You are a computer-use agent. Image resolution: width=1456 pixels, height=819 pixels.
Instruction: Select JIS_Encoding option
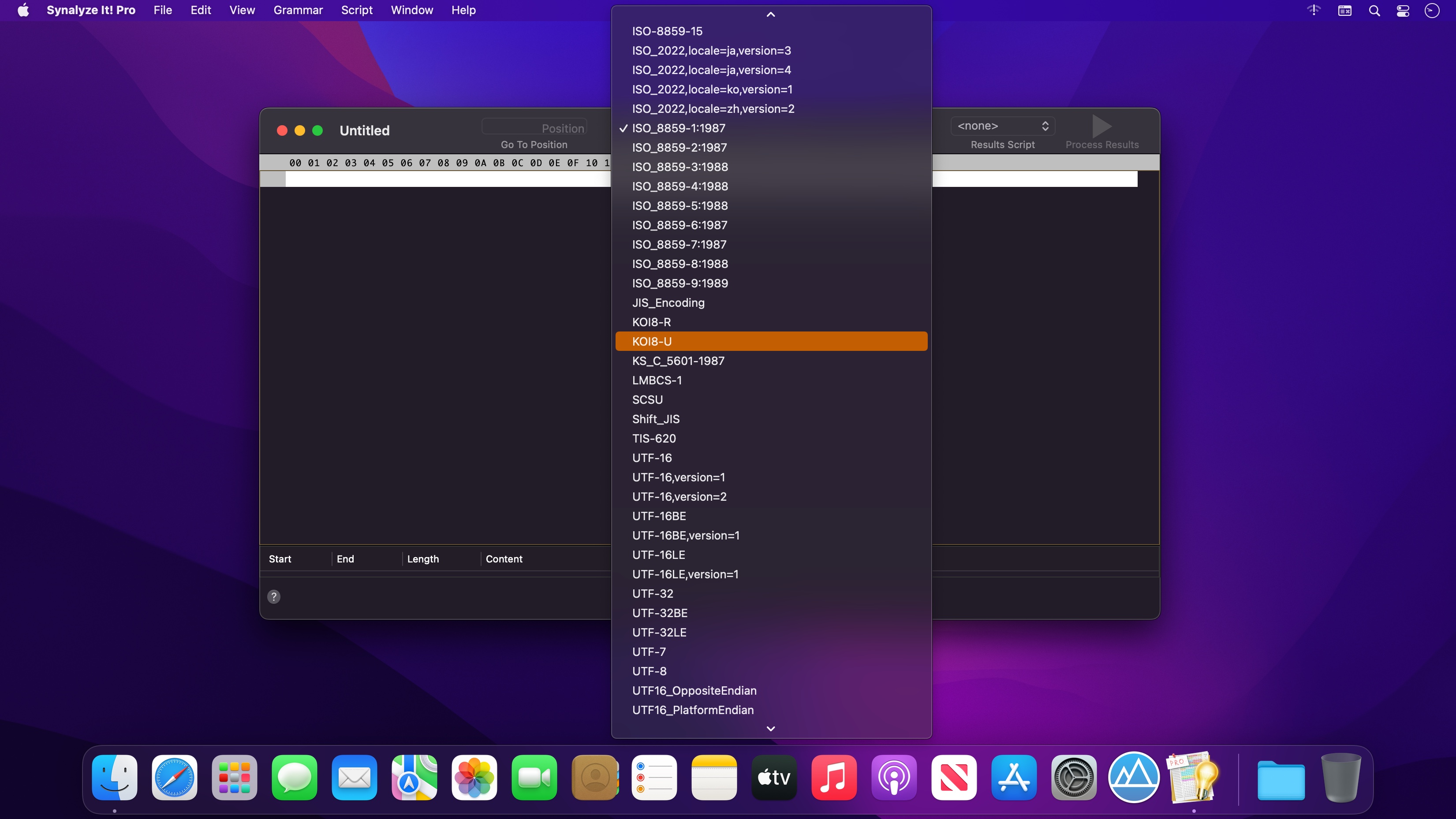click(x=771, y=303)
